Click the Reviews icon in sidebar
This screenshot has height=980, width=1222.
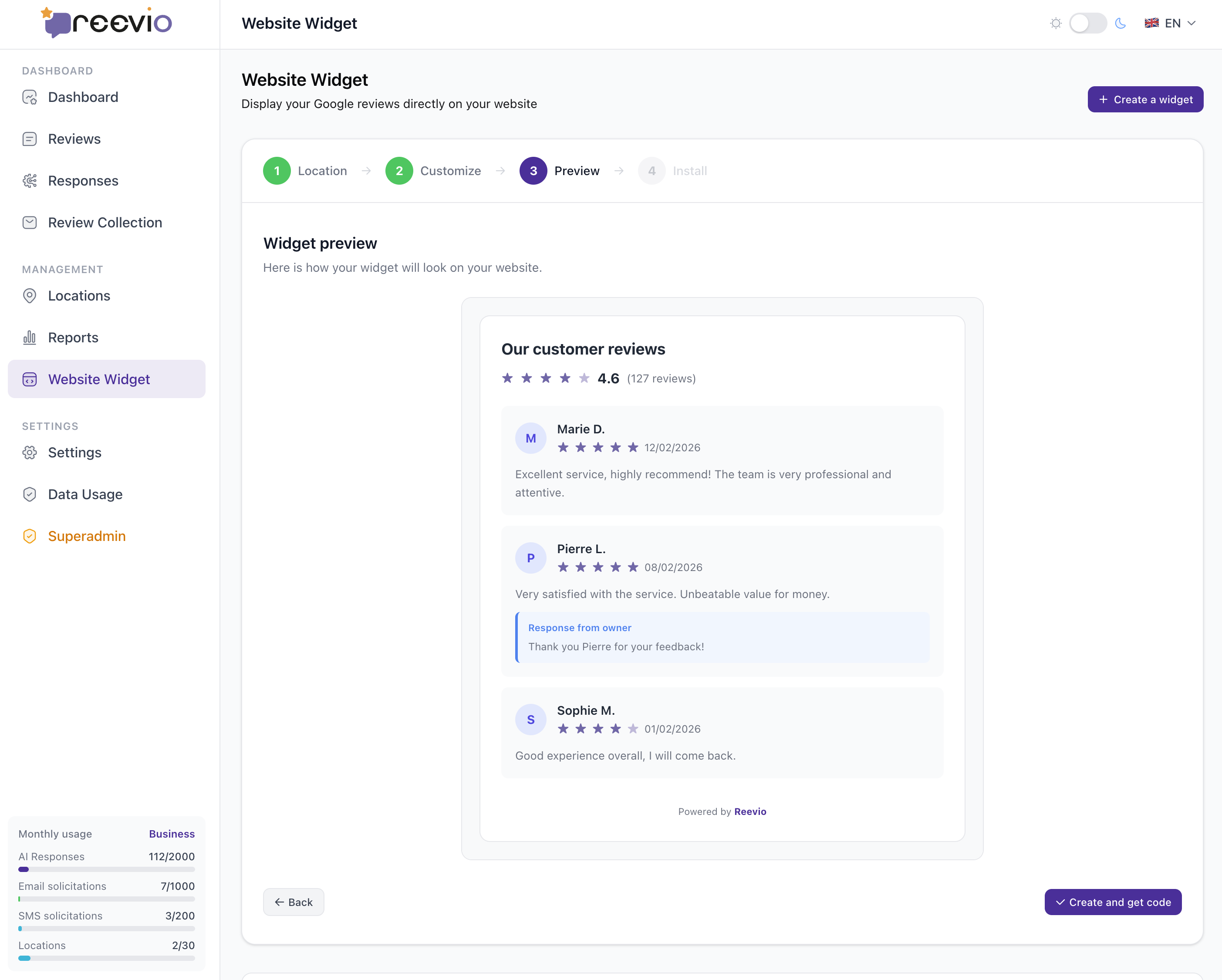(30, 139)
